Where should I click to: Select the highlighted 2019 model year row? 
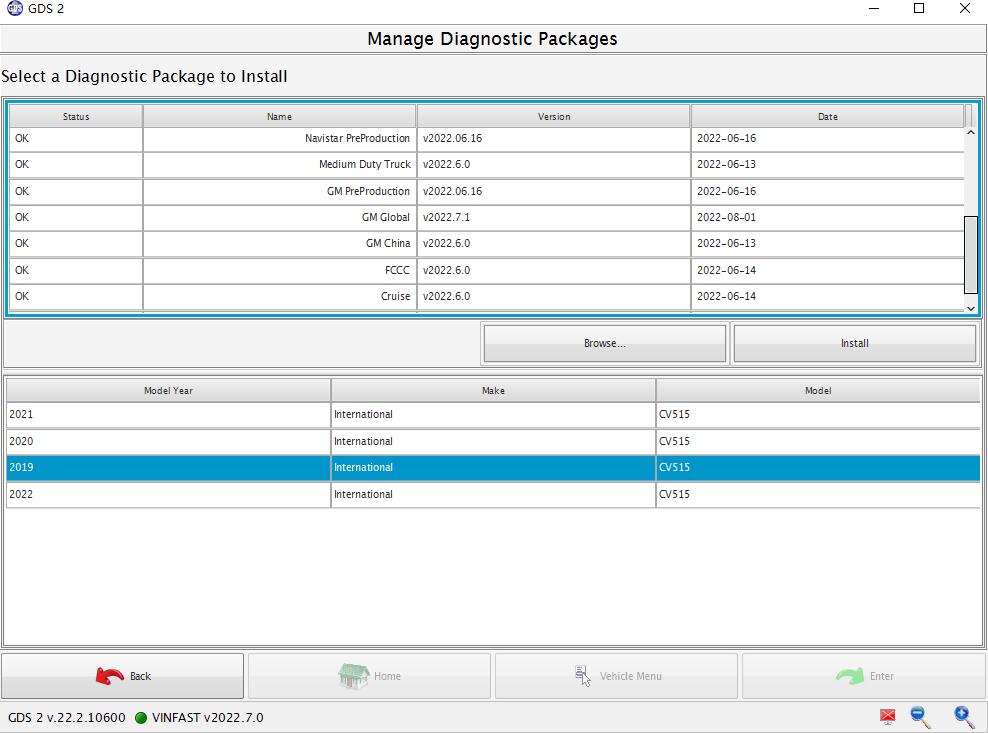[x=493, y=468]
